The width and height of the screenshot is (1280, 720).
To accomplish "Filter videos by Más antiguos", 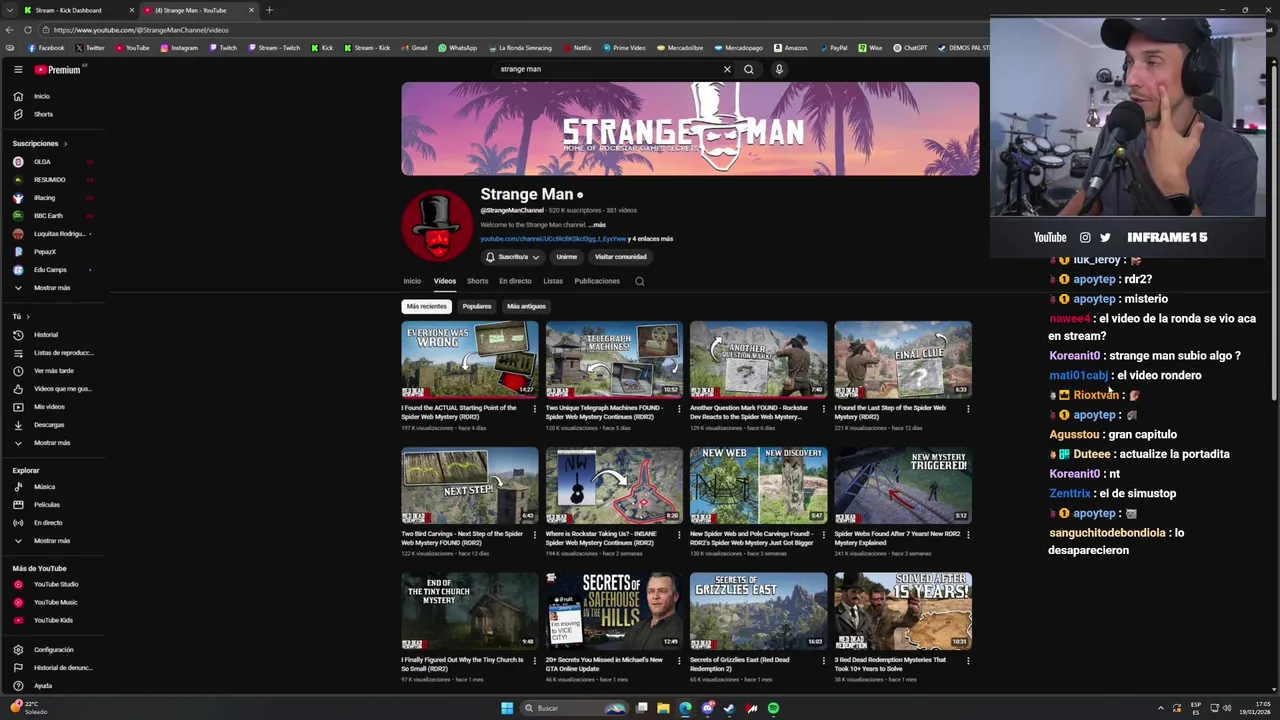I will [x=526, y=306].
